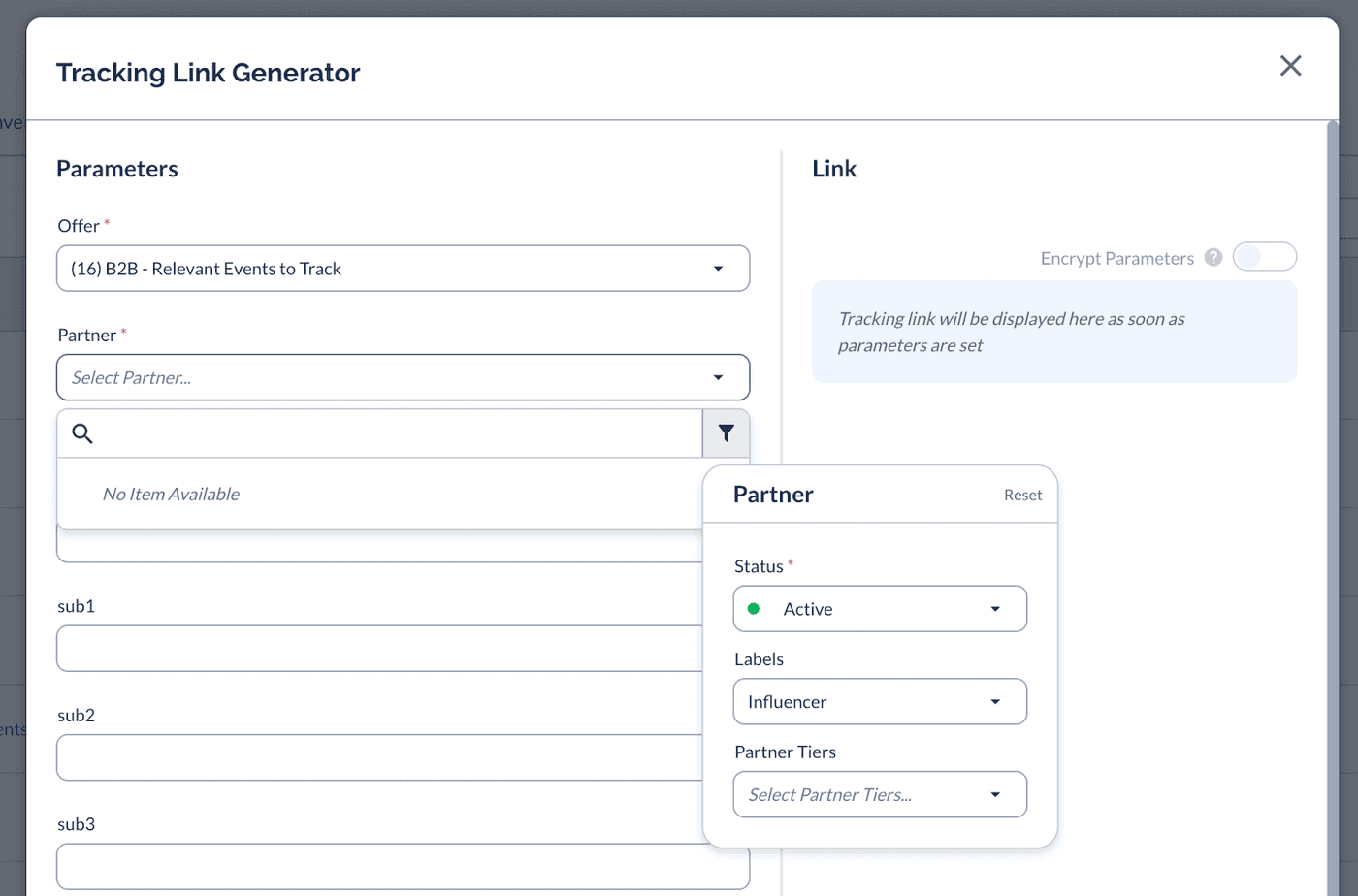Click the search magnifier icon
The image size is (1358, 896).
(82, 433)
